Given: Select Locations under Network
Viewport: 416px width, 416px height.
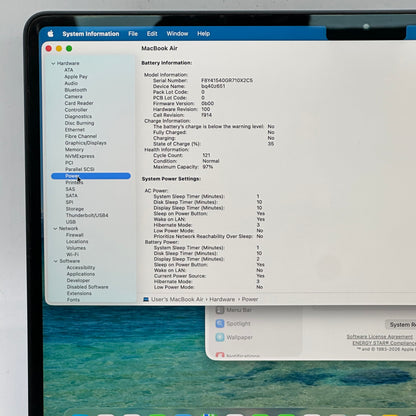Looking at the screenshot, I should (x=77, y=242).
